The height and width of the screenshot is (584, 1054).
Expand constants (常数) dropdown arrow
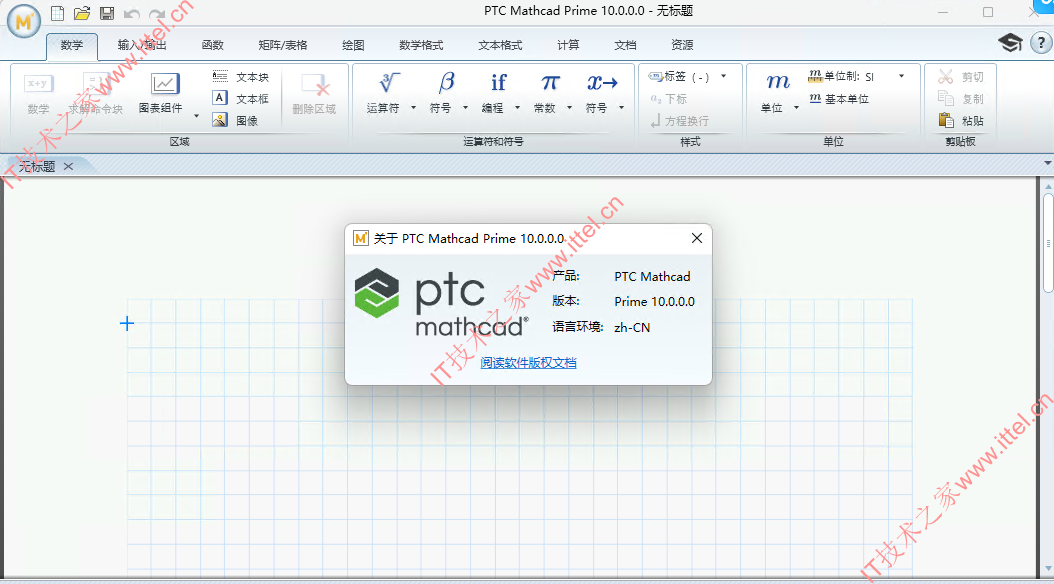pos(569,108)
